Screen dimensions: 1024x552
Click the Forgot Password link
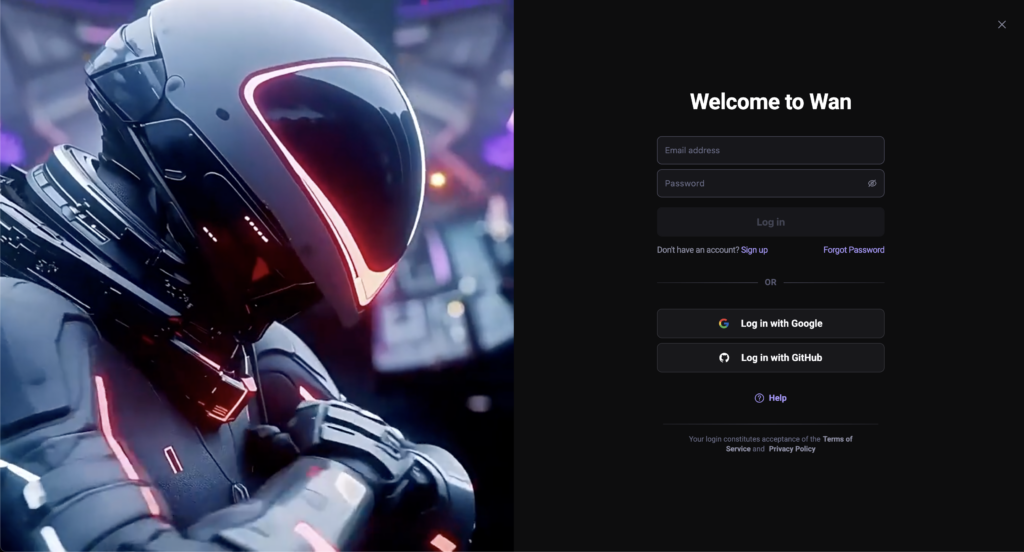[853, 250]
